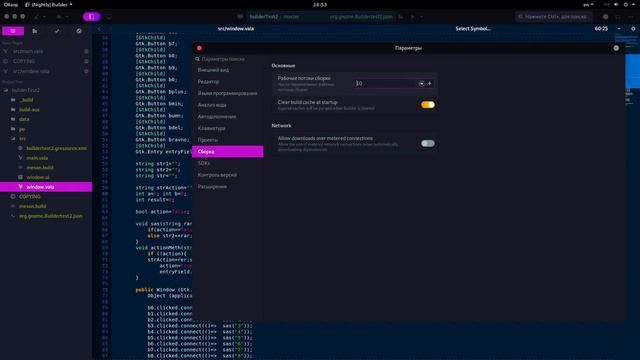Image resolution: width=640 pixels, height=360 pixels.
Task: Toggle Clear build cache at startup switch
Action: coord(428,105)
